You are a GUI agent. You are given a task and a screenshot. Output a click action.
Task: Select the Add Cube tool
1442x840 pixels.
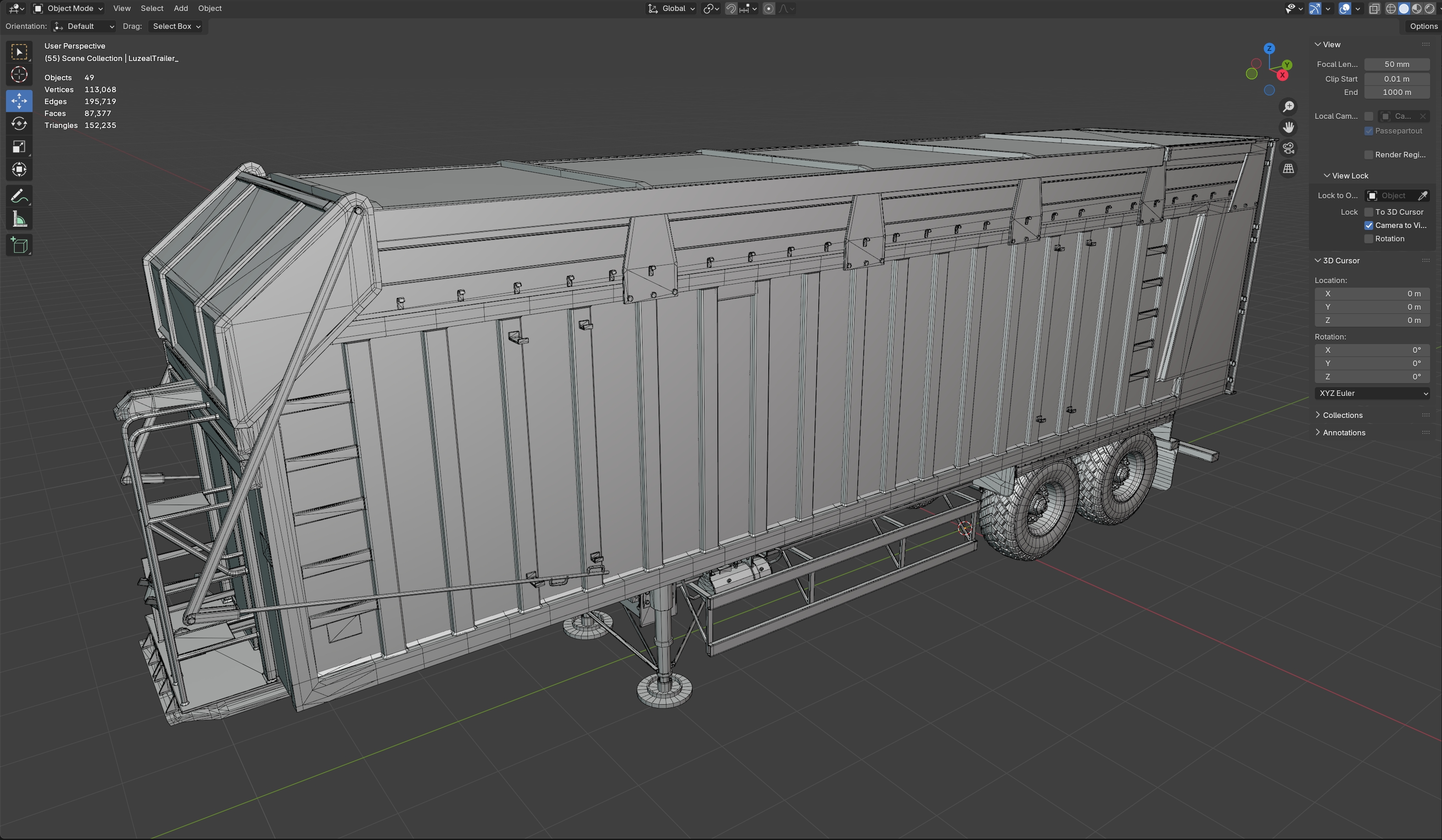coord(19,245)
